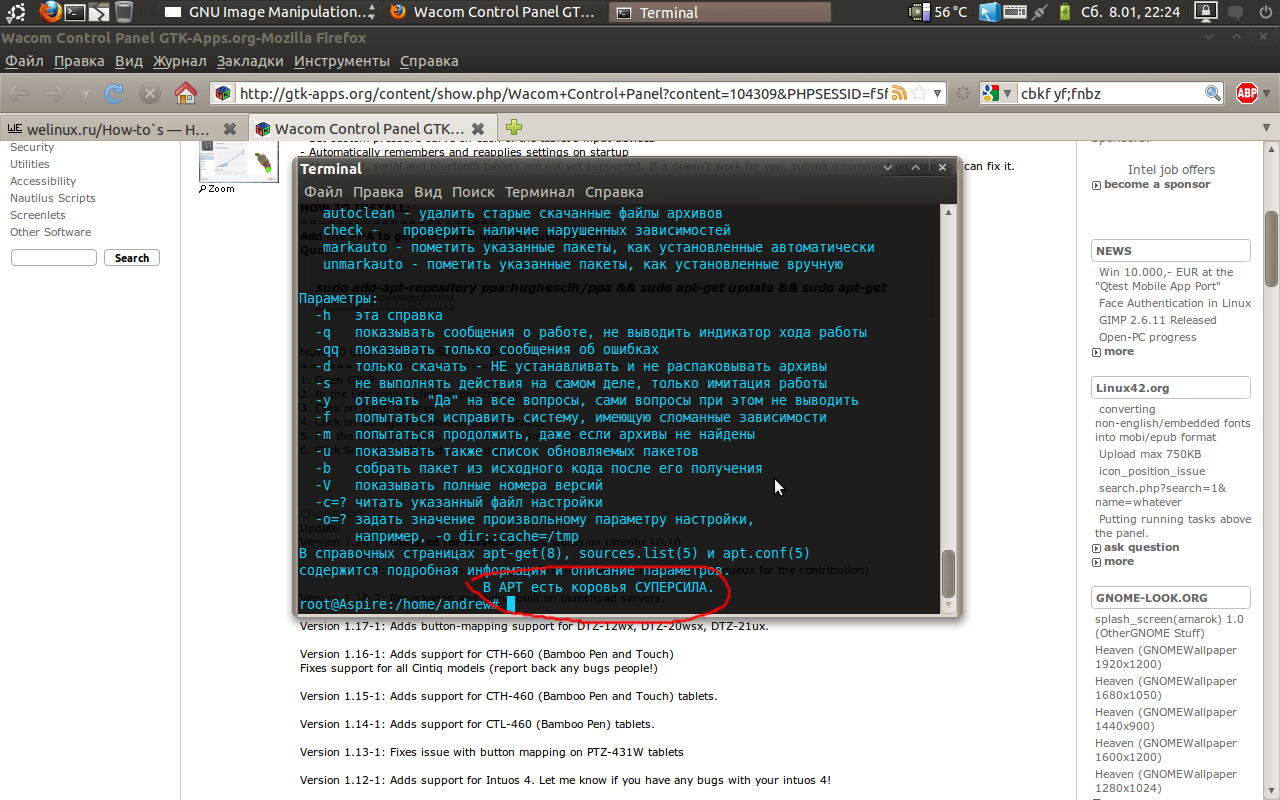Click the Firefox home button

(x=185, y=93)
